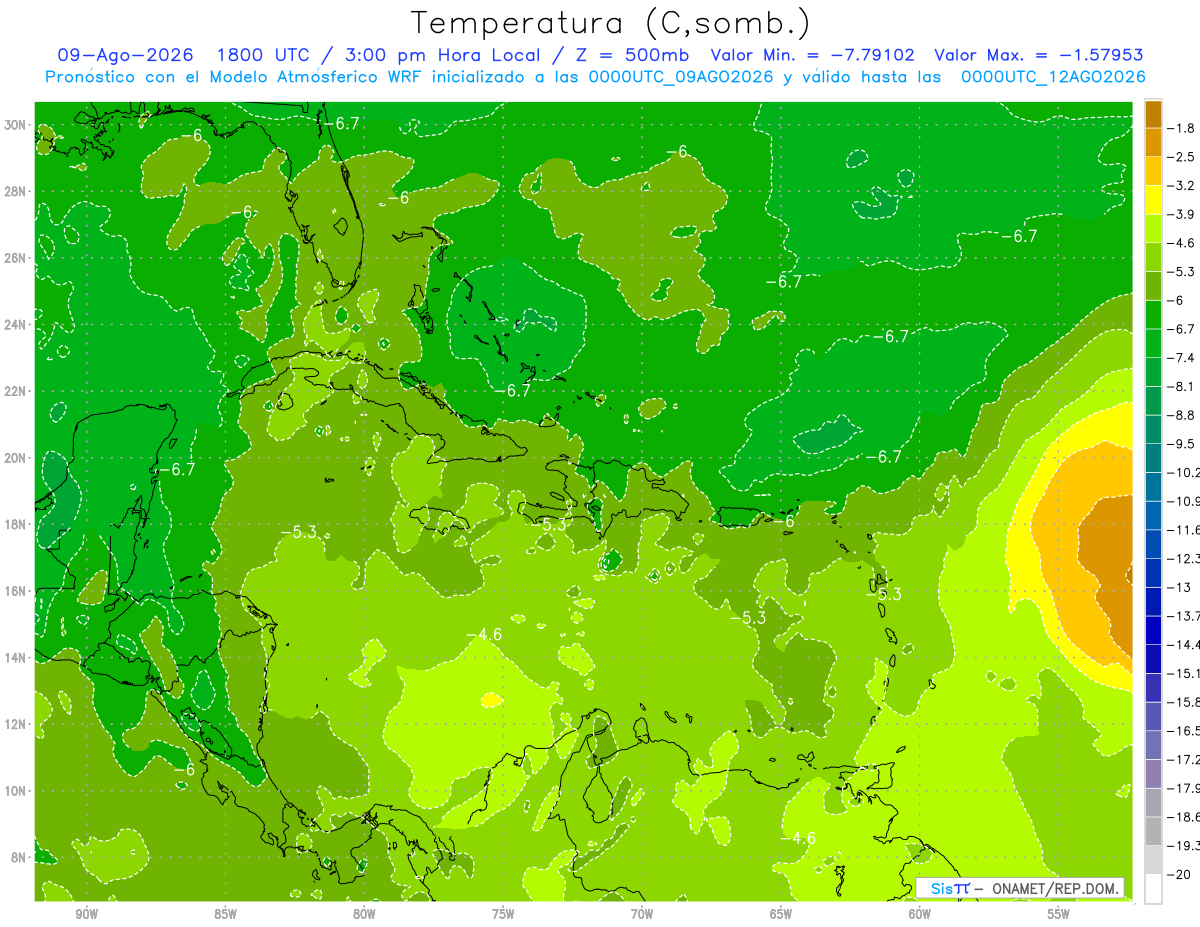Viewport: 1200px width, 927px height.
Task: Click the 'ONAMET/REP.DOM.' credit label
Action: click(x=1056, y=888)
